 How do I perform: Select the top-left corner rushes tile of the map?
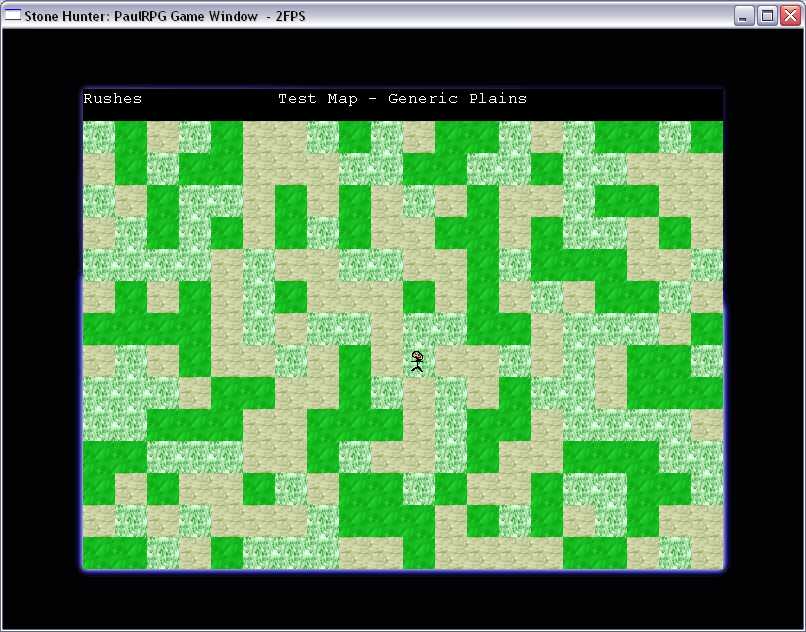[98, 137]
